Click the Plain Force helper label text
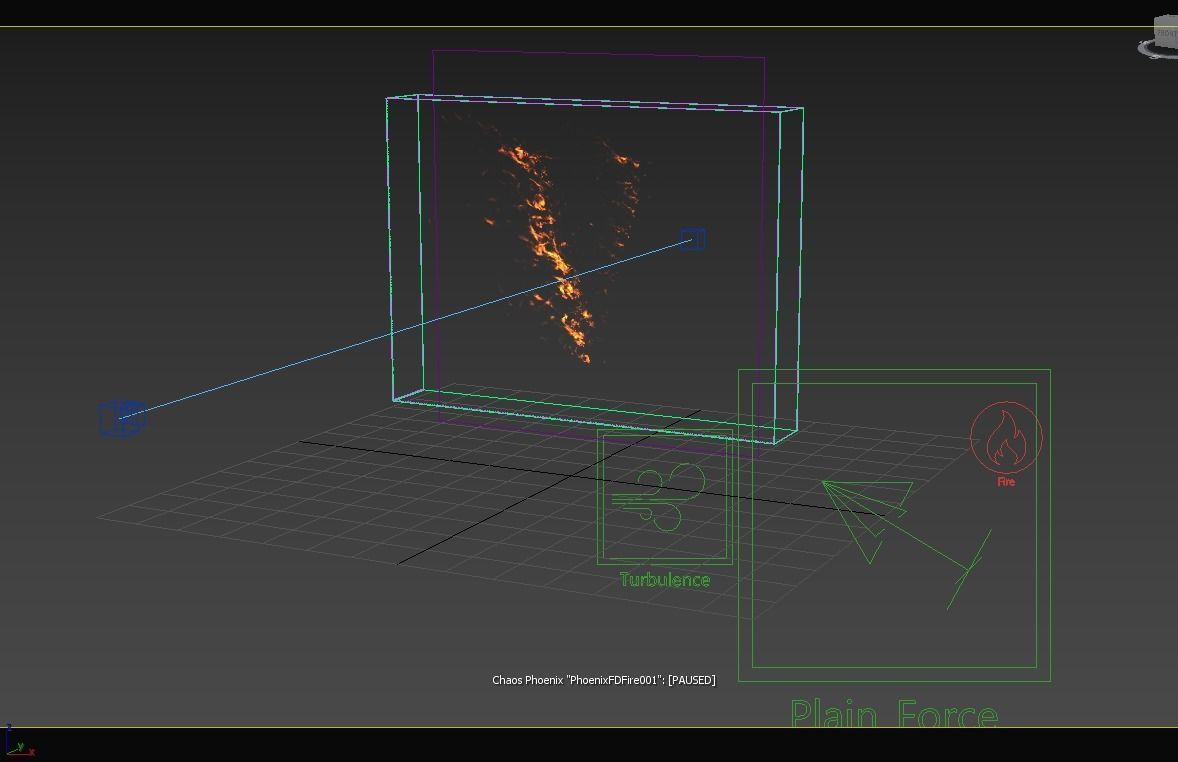This screenshot has height=762, width=1178. (x=894, y=712)
